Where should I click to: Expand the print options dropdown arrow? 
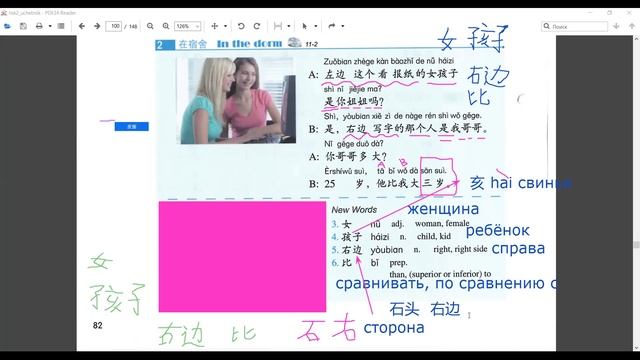click(x=50, y=26)
